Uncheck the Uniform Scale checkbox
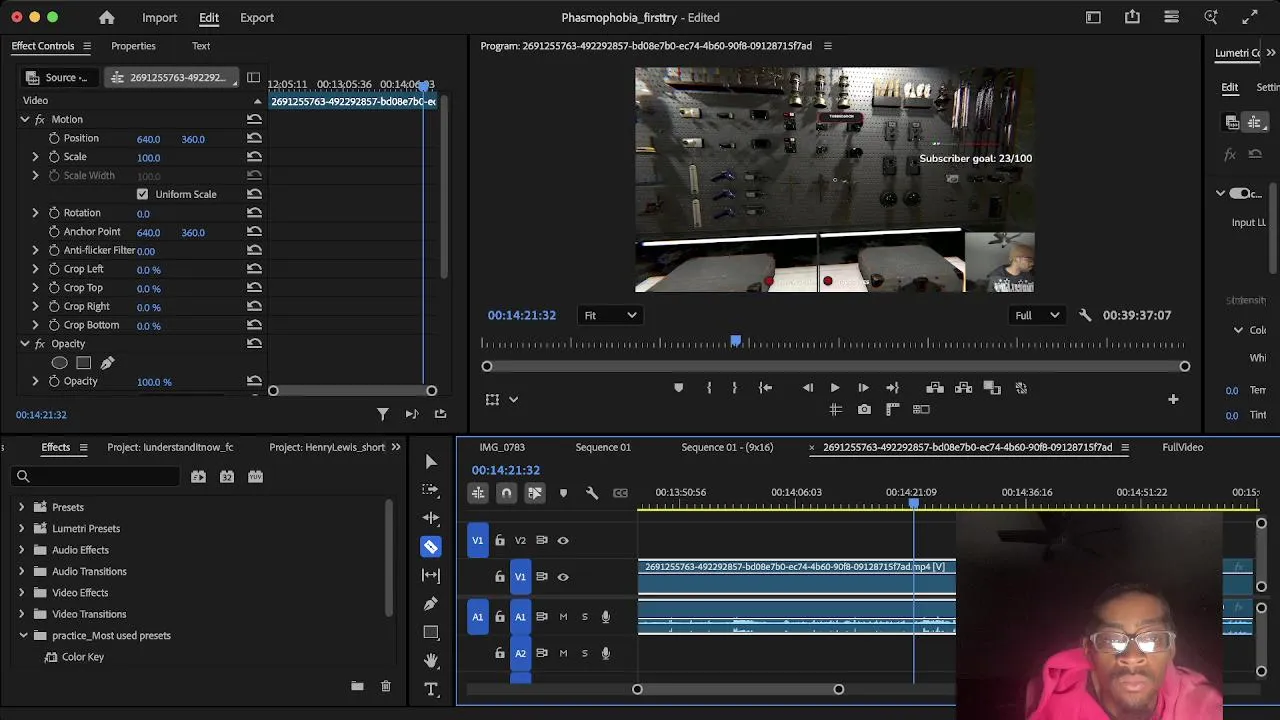Screen dimensions: 1280x720 point(142,194)
